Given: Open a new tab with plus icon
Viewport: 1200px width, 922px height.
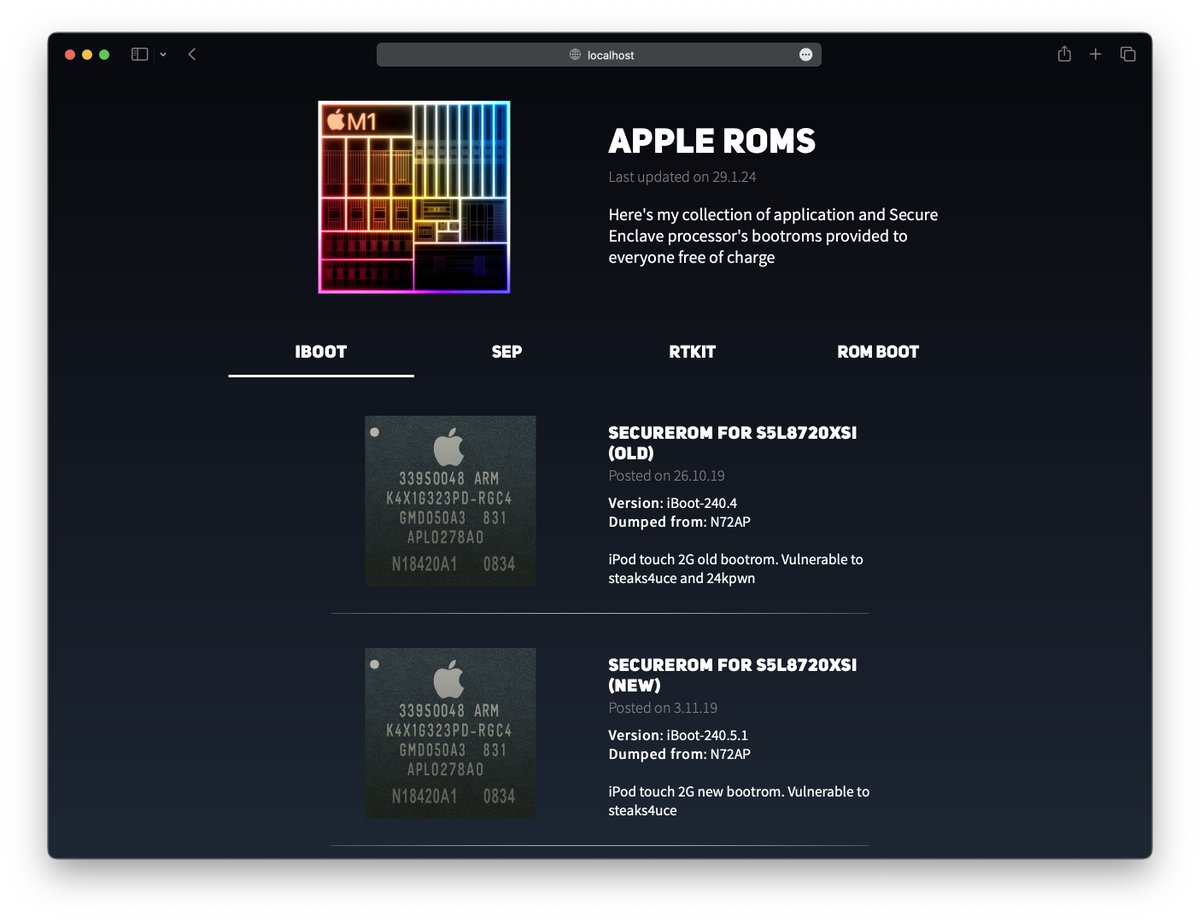Looking at the screenshot, I should [x=1096, y=54].
